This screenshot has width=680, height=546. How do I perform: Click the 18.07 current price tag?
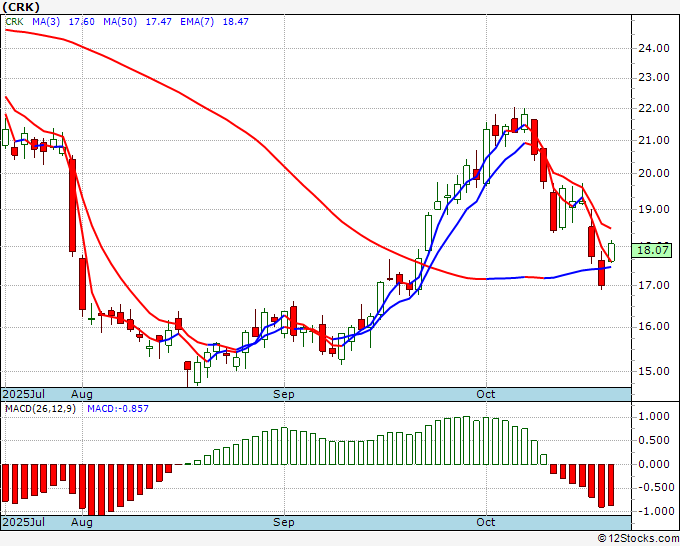pos(652,250)
